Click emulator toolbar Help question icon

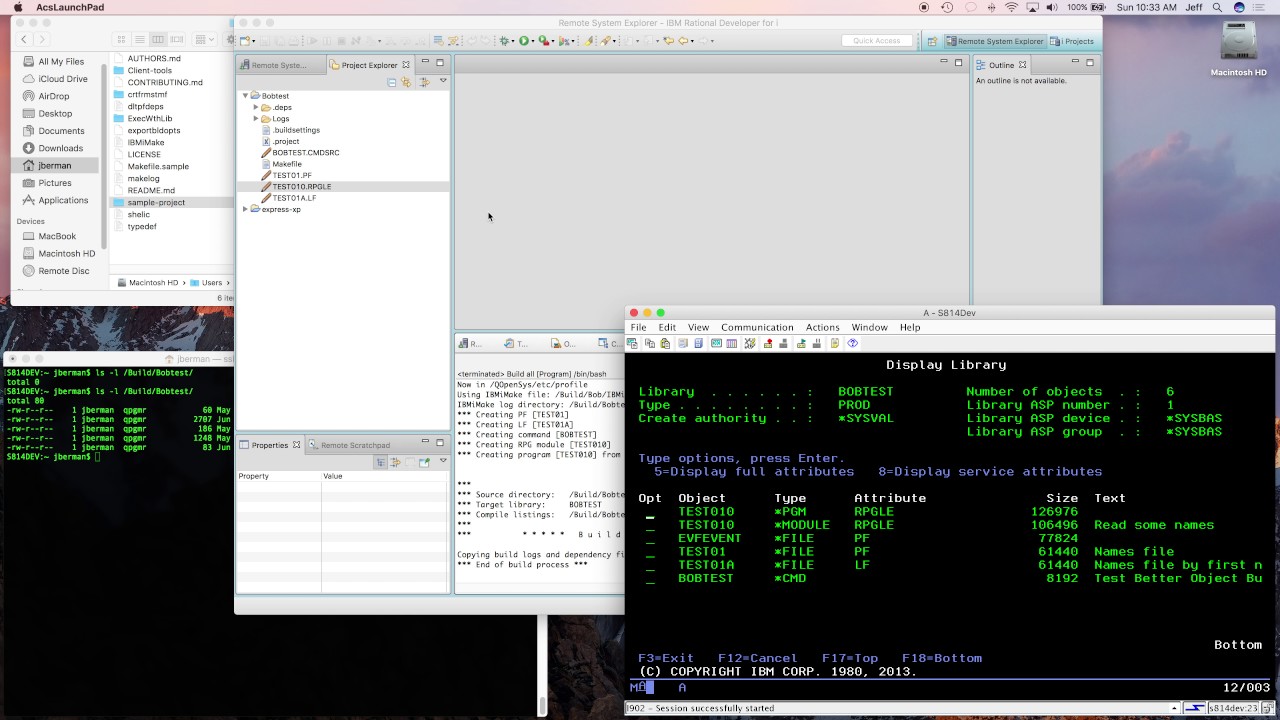(852, 343)
